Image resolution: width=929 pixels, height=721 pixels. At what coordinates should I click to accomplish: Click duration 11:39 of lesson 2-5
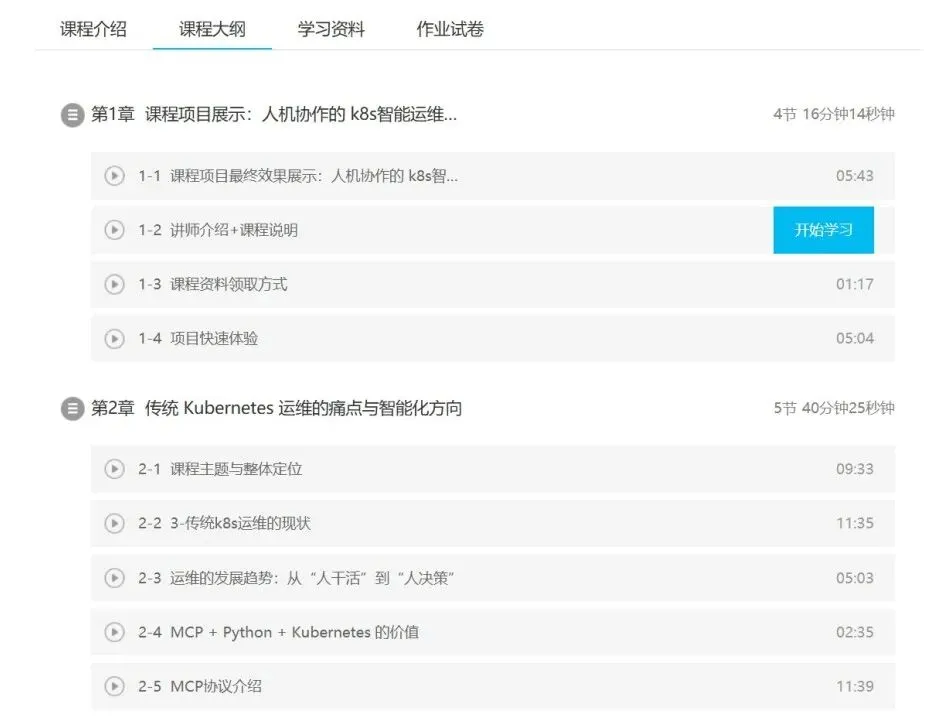[854, 687]
